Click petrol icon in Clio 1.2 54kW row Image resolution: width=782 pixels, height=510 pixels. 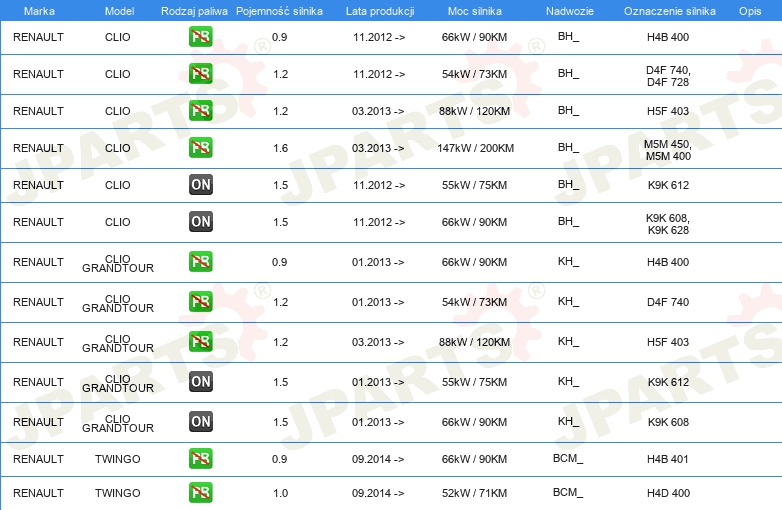200,73
